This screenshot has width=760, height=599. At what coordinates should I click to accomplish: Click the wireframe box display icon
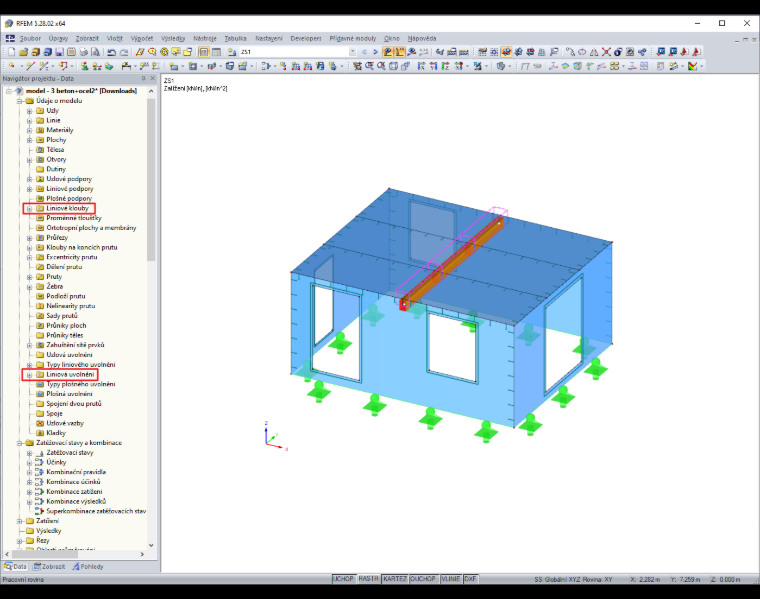pos(393,66)
